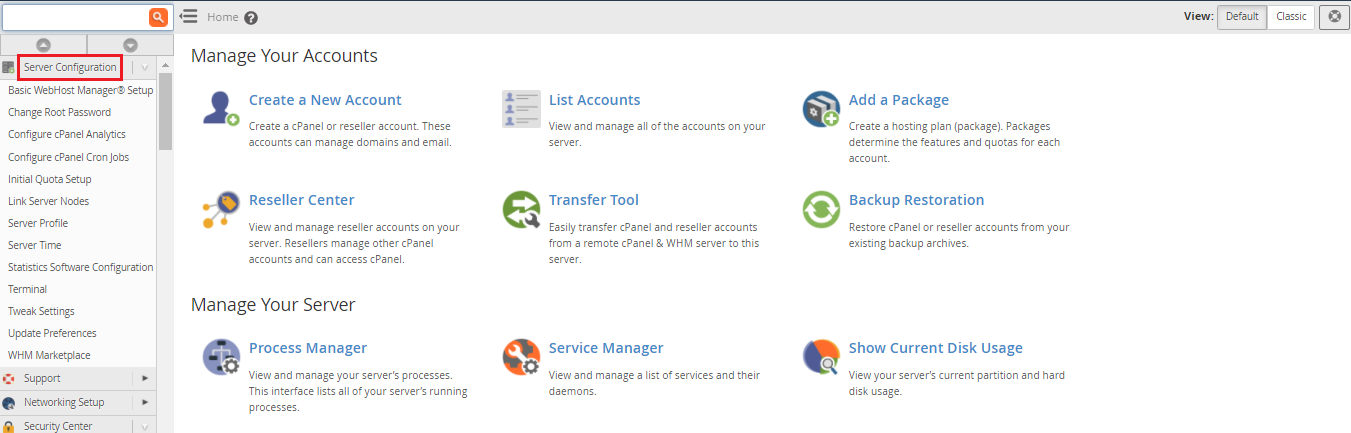The height and width of the screenshot is (433, 1351).
Task: Open Server Time
Action: point(34,245)
